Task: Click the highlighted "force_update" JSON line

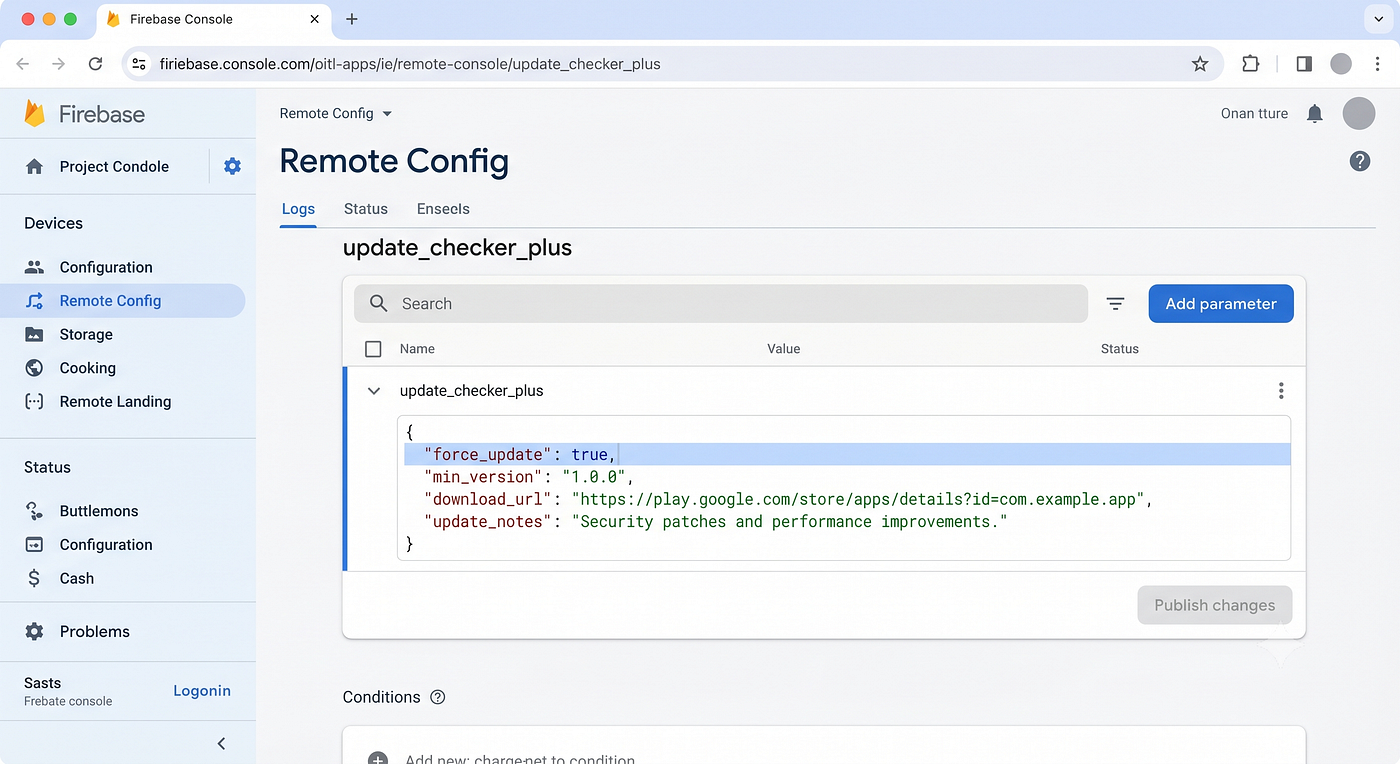Action: (847, 455)
